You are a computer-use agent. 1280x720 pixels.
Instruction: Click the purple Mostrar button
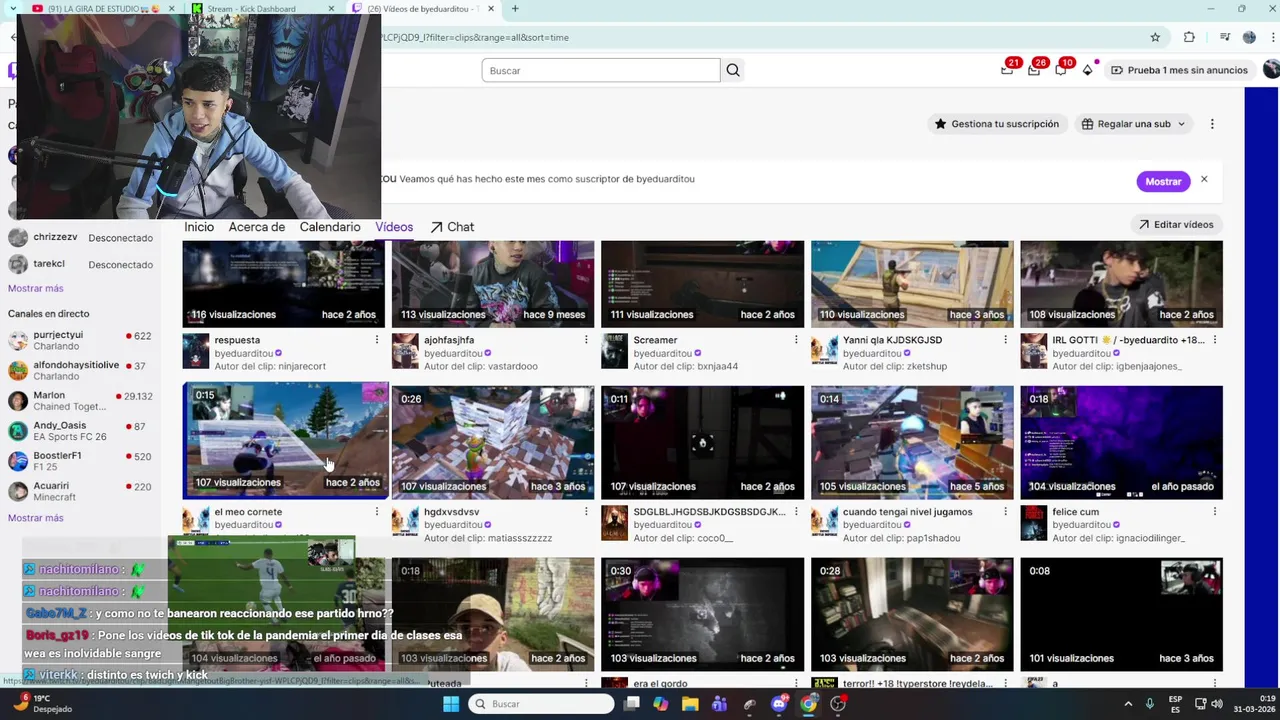pyautogui.click(x=1163, y=181)
